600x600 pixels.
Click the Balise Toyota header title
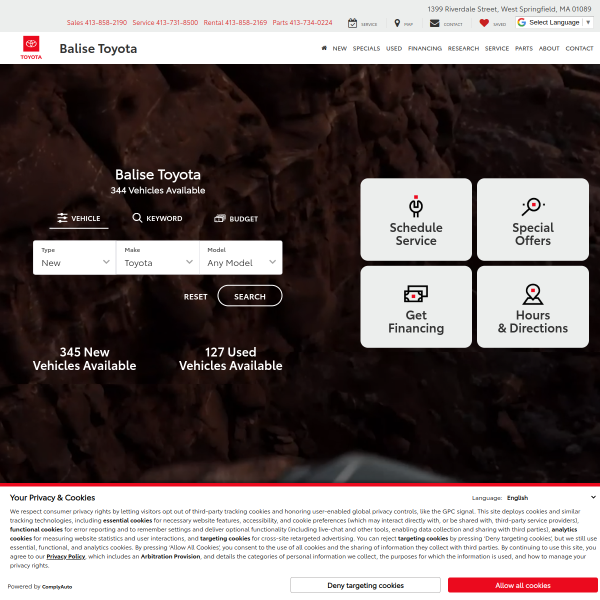(98, 49)
